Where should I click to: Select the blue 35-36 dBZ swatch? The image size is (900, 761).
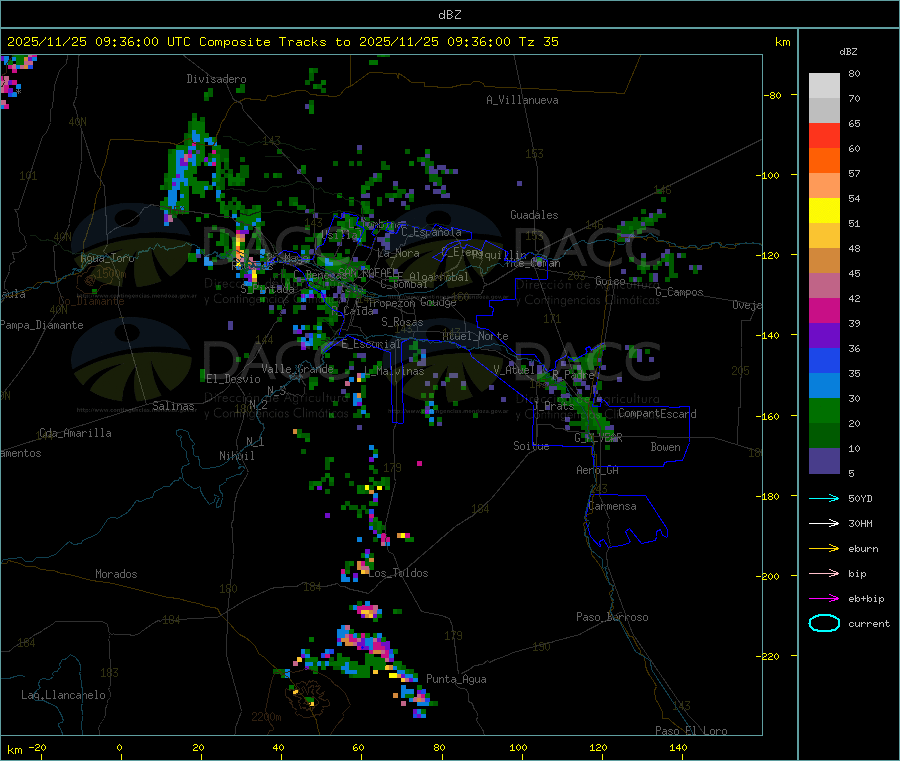(824, 360)
